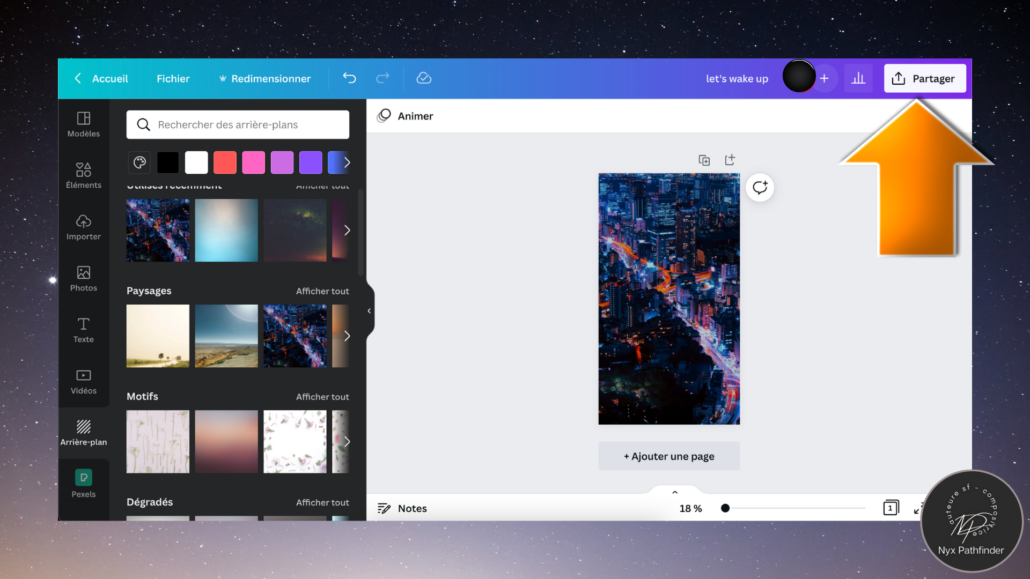Click the 18 % zoom level
1030x579 pixels.
(x=690, y=508)
